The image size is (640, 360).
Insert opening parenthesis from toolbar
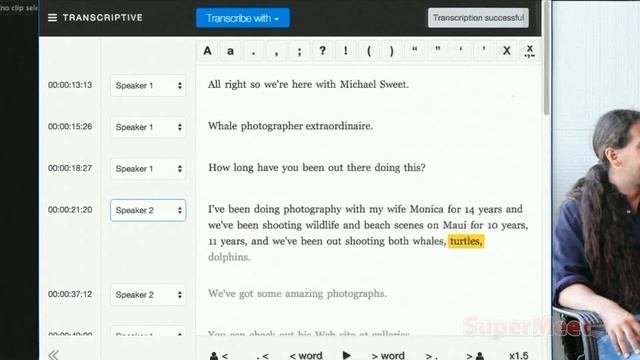click(x=369, y=51)
